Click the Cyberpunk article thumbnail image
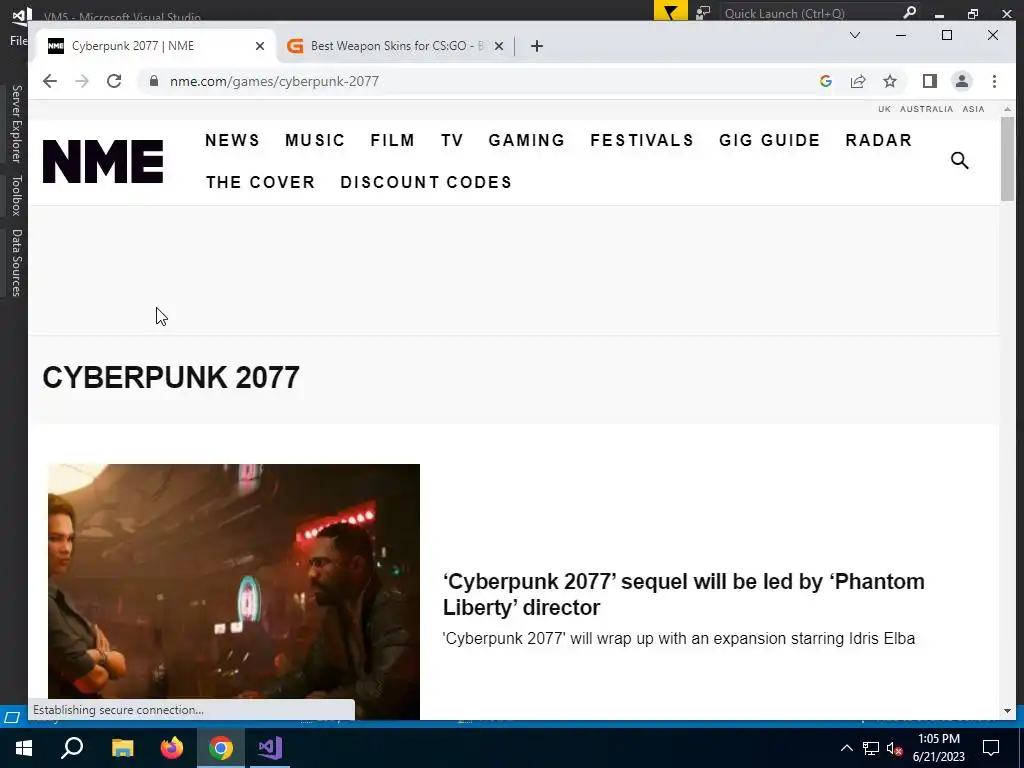This screenshot has height=768, width=1024. [234, 592]
